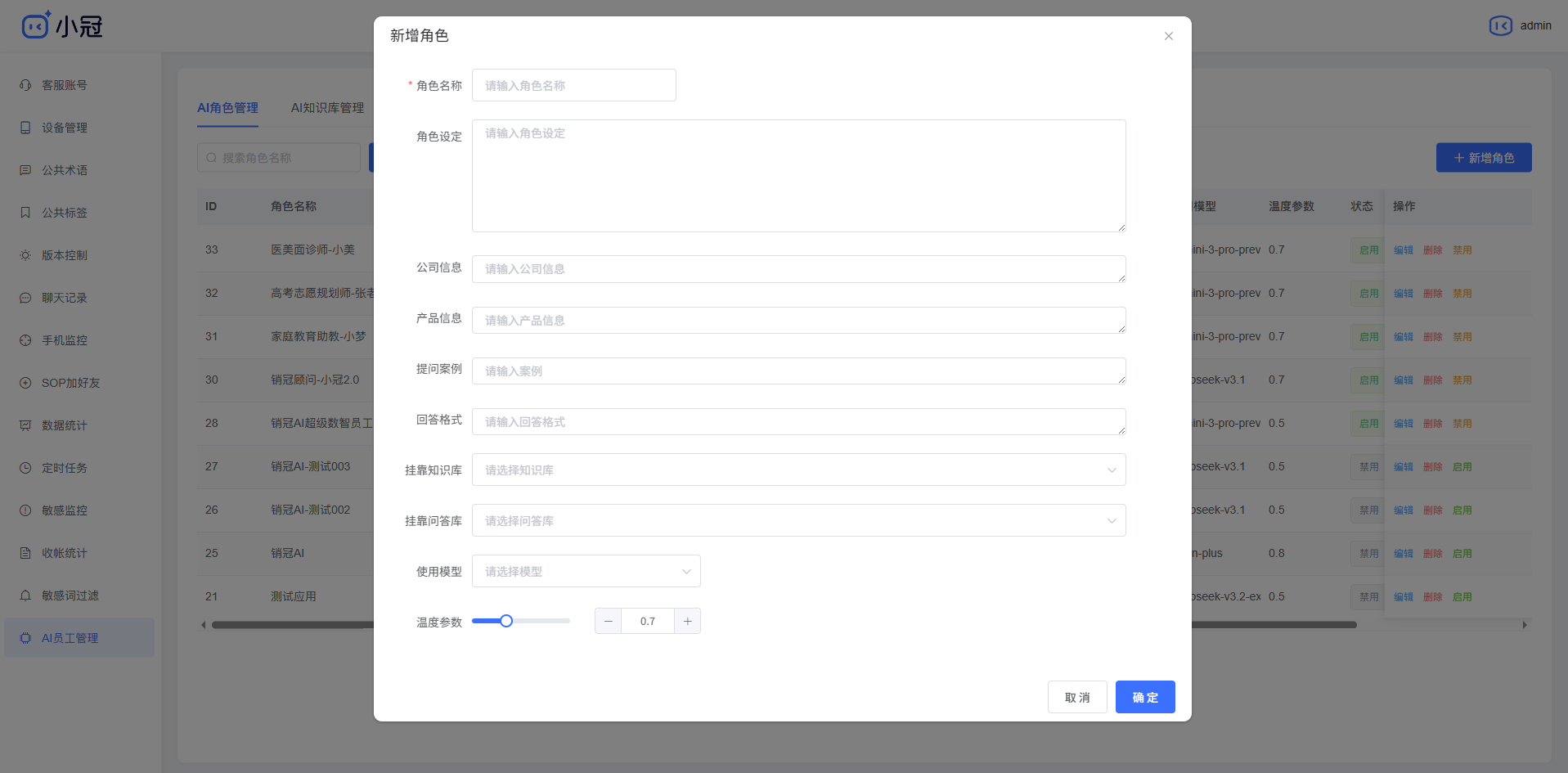
Task: Confirm with the 确定 button
Action: (x=1145, y=697)
